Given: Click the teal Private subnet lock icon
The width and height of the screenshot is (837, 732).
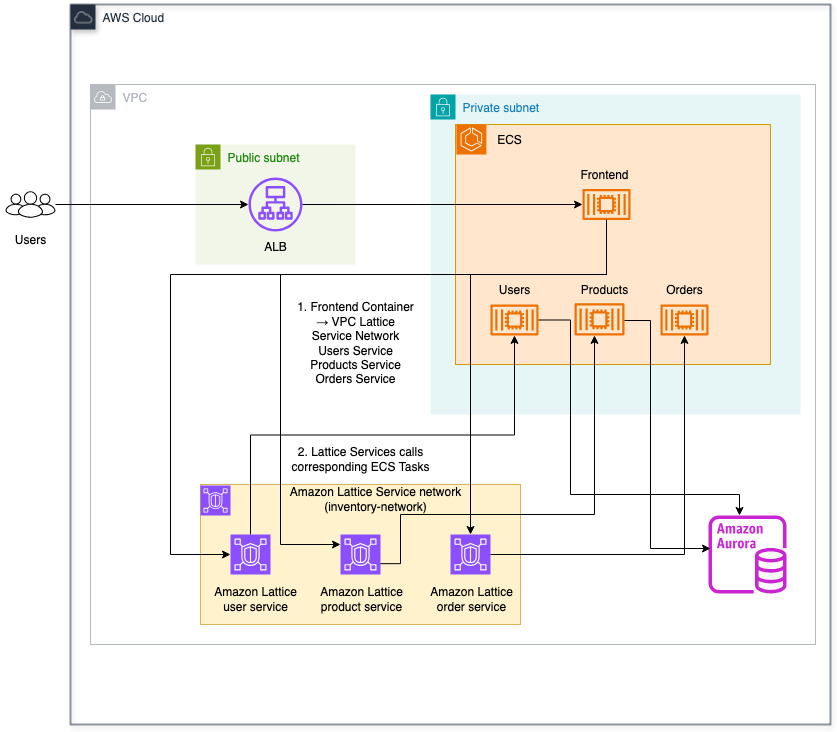Looking at the screenshot, I should (x=442, y=107).
